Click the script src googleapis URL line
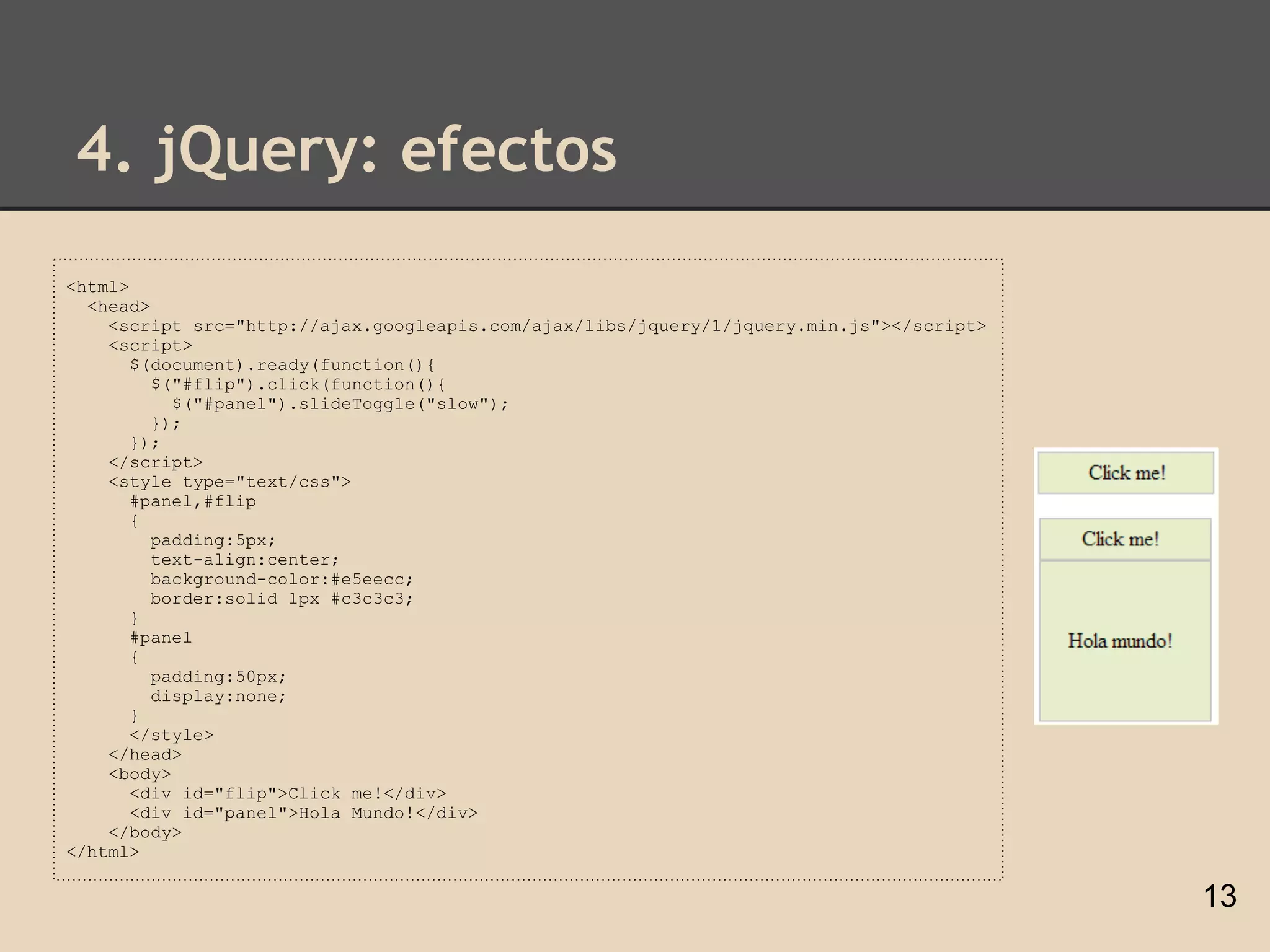 (547, 326)
